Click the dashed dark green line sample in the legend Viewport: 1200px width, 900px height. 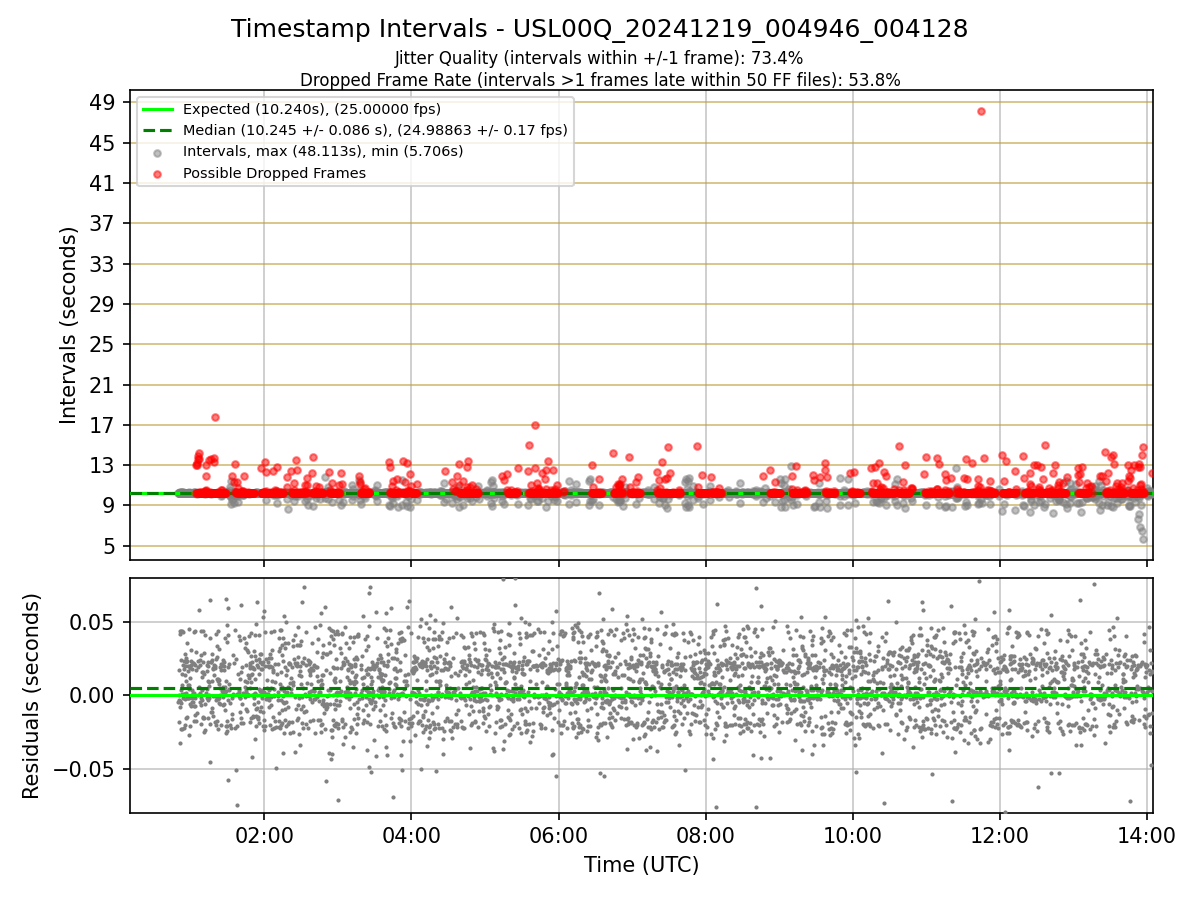(159, 130)
